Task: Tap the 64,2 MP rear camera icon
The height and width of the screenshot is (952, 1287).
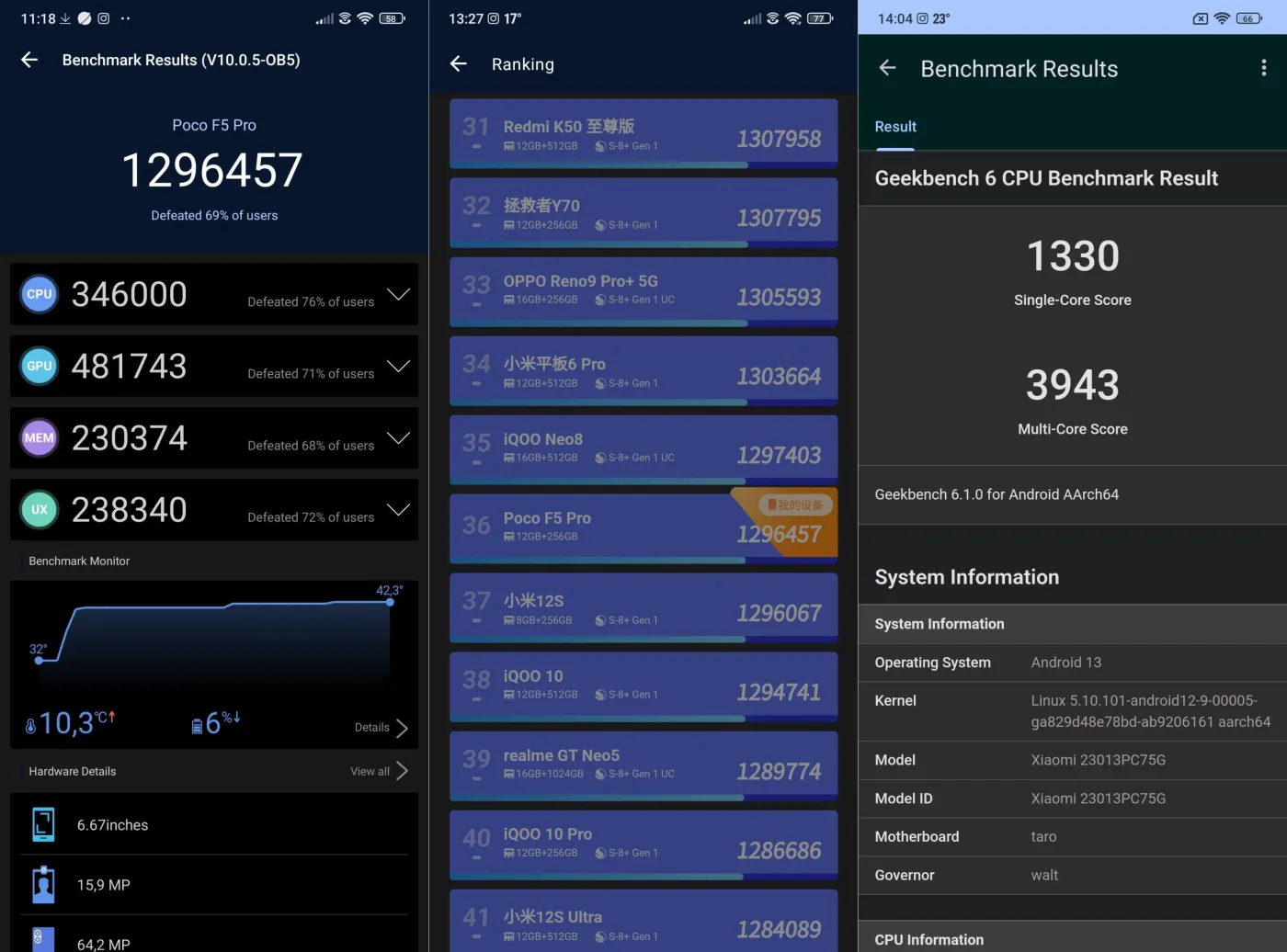Action: point(43,939)
